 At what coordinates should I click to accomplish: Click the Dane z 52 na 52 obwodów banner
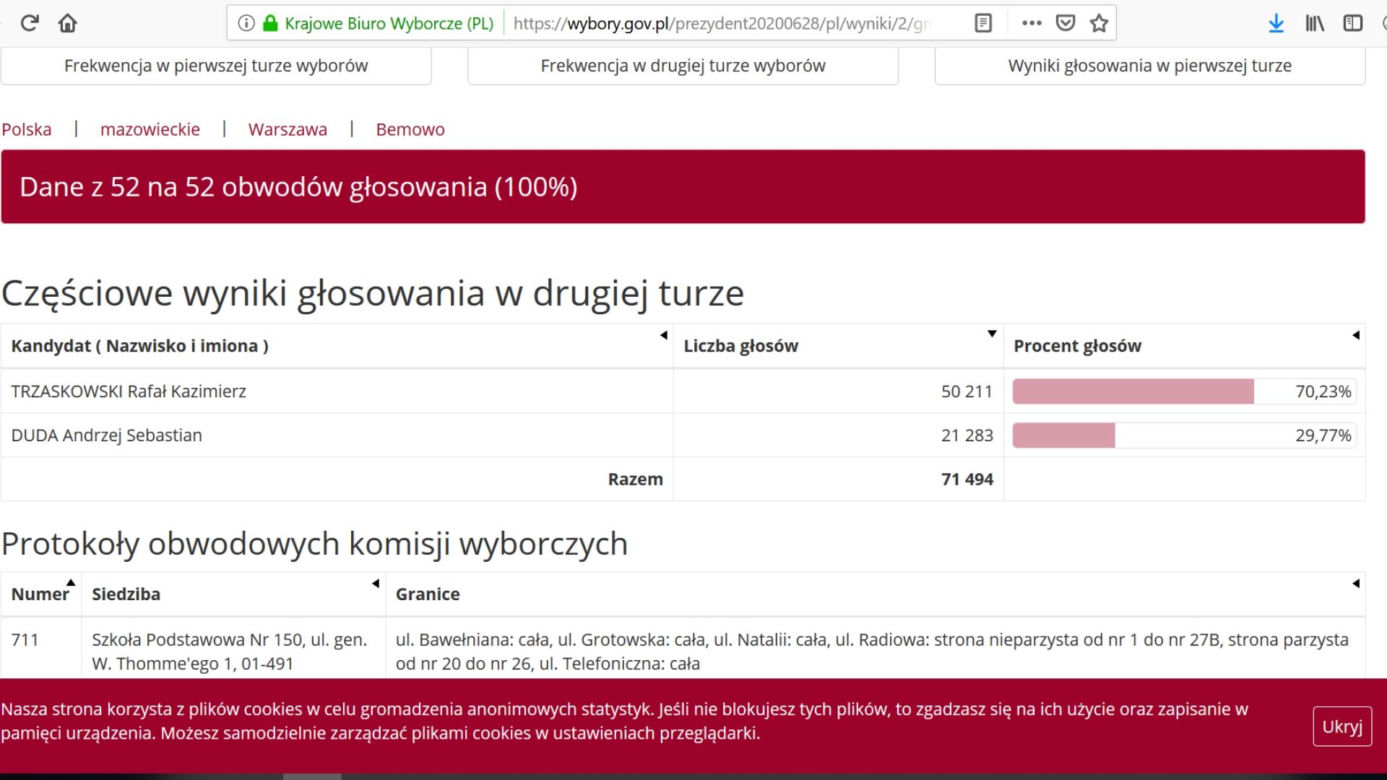click(x=683, y=187)
